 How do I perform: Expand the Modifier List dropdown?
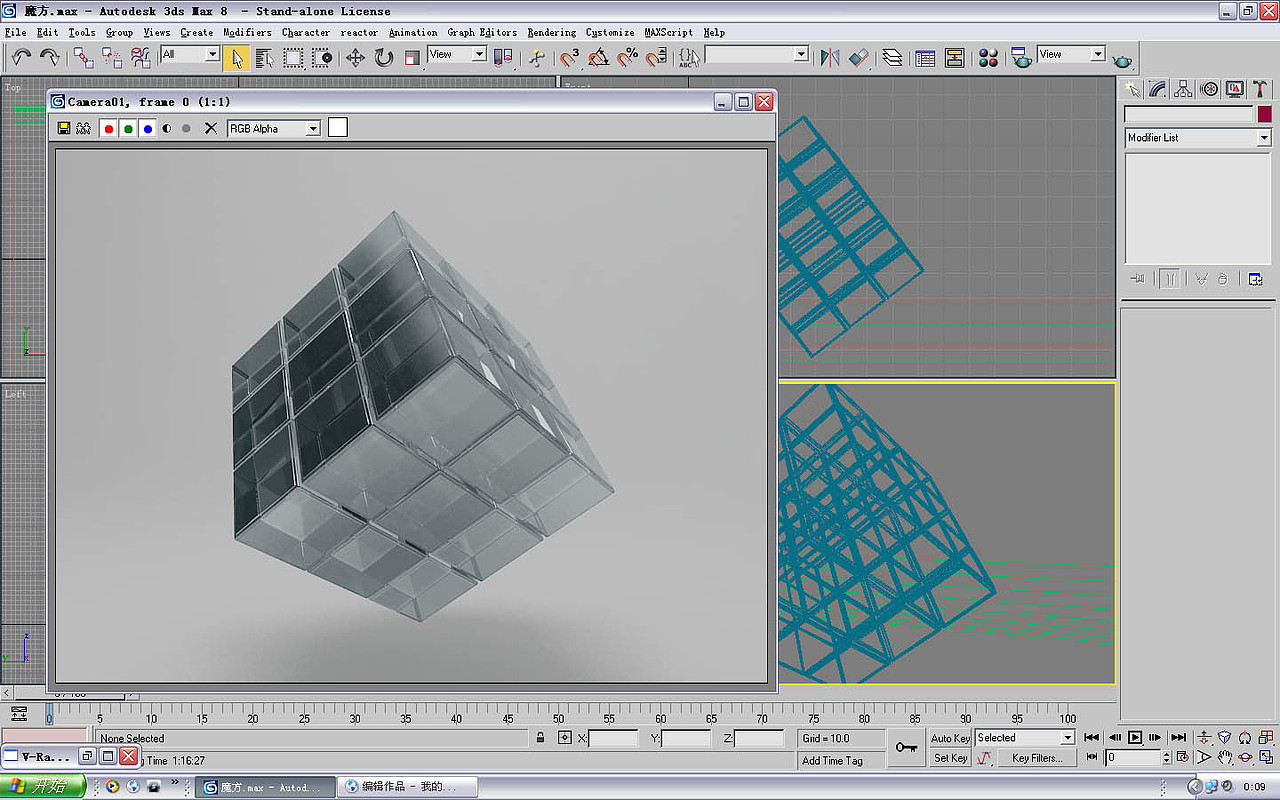[1264, 138]
